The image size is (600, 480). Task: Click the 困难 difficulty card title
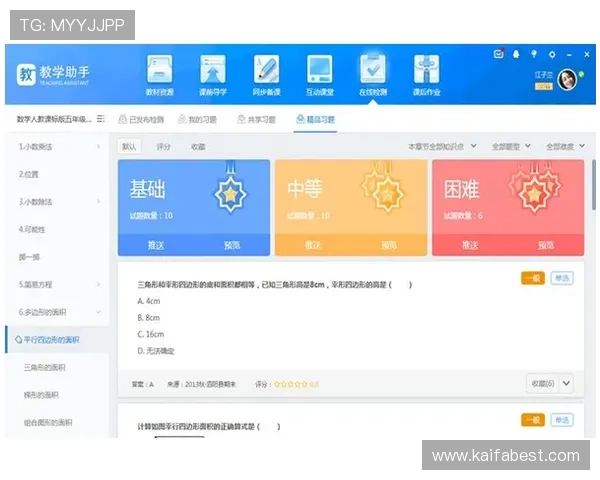click(461, 189)
